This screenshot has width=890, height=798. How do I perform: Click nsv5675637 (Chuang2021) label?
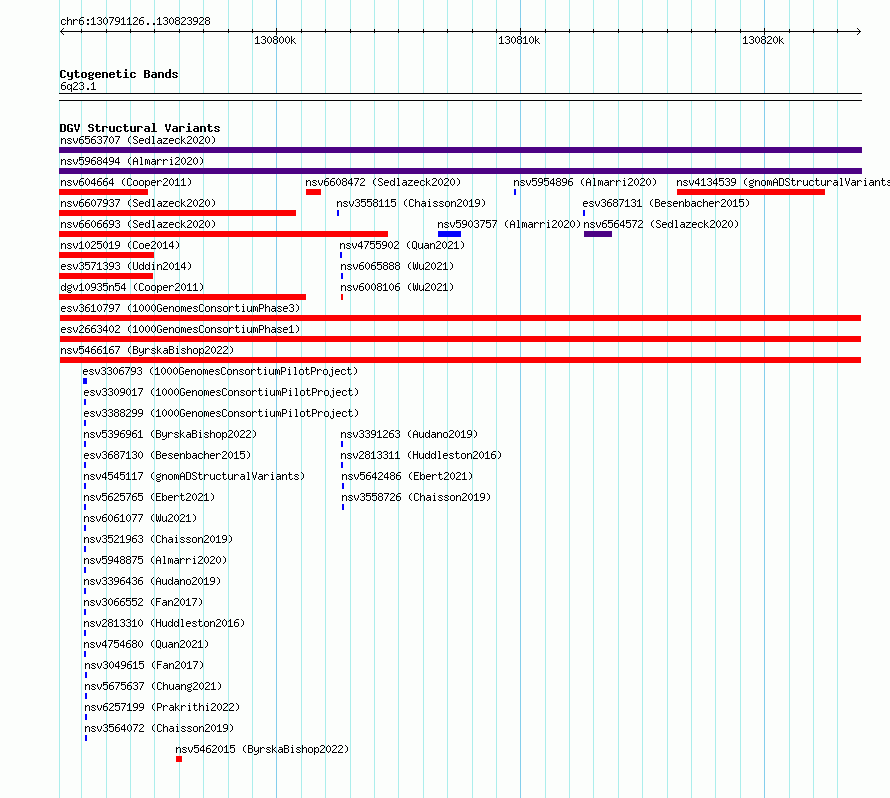click(153, 686)
